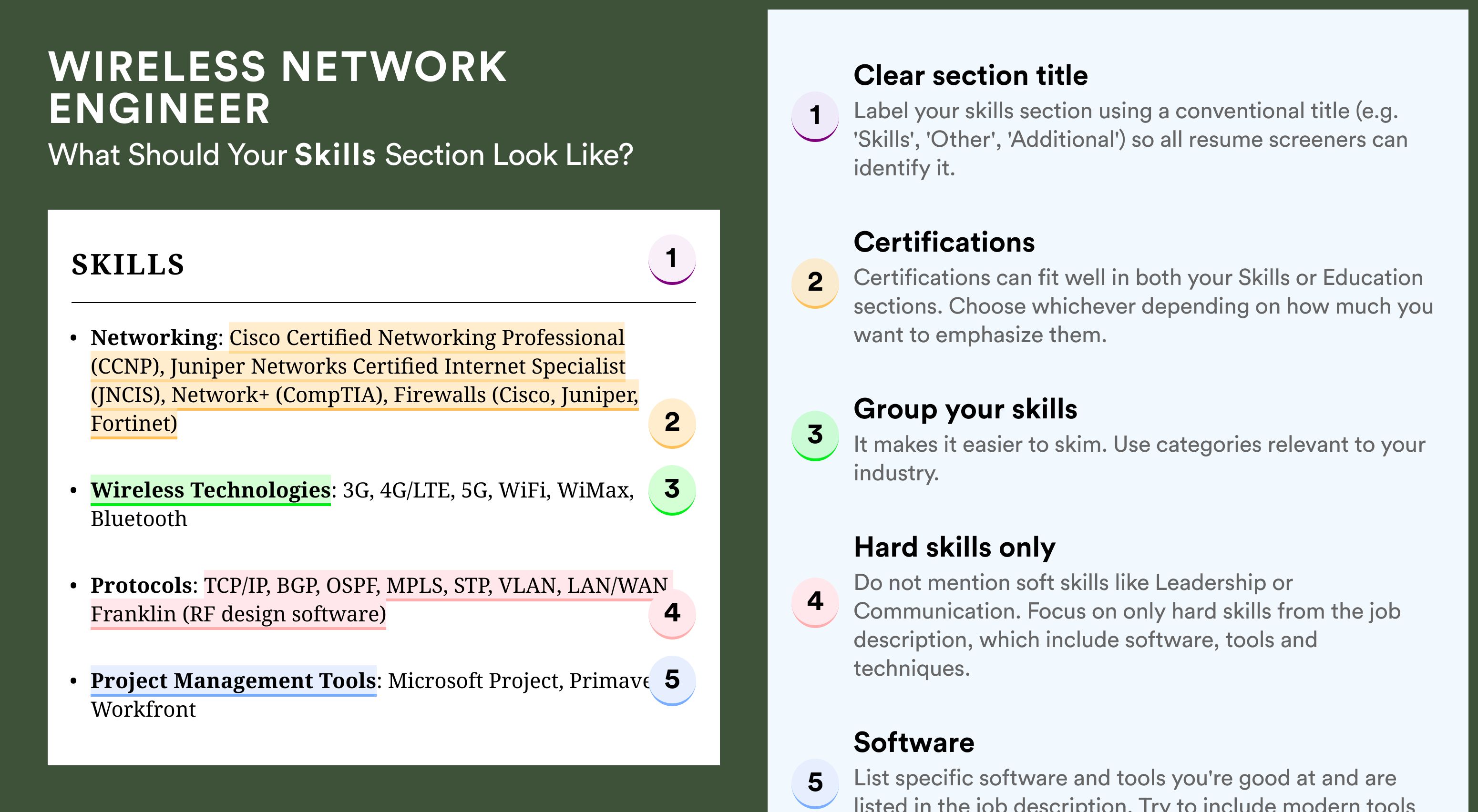Click the 'Do not mention soft skills' paragraph

point(1127,625)
